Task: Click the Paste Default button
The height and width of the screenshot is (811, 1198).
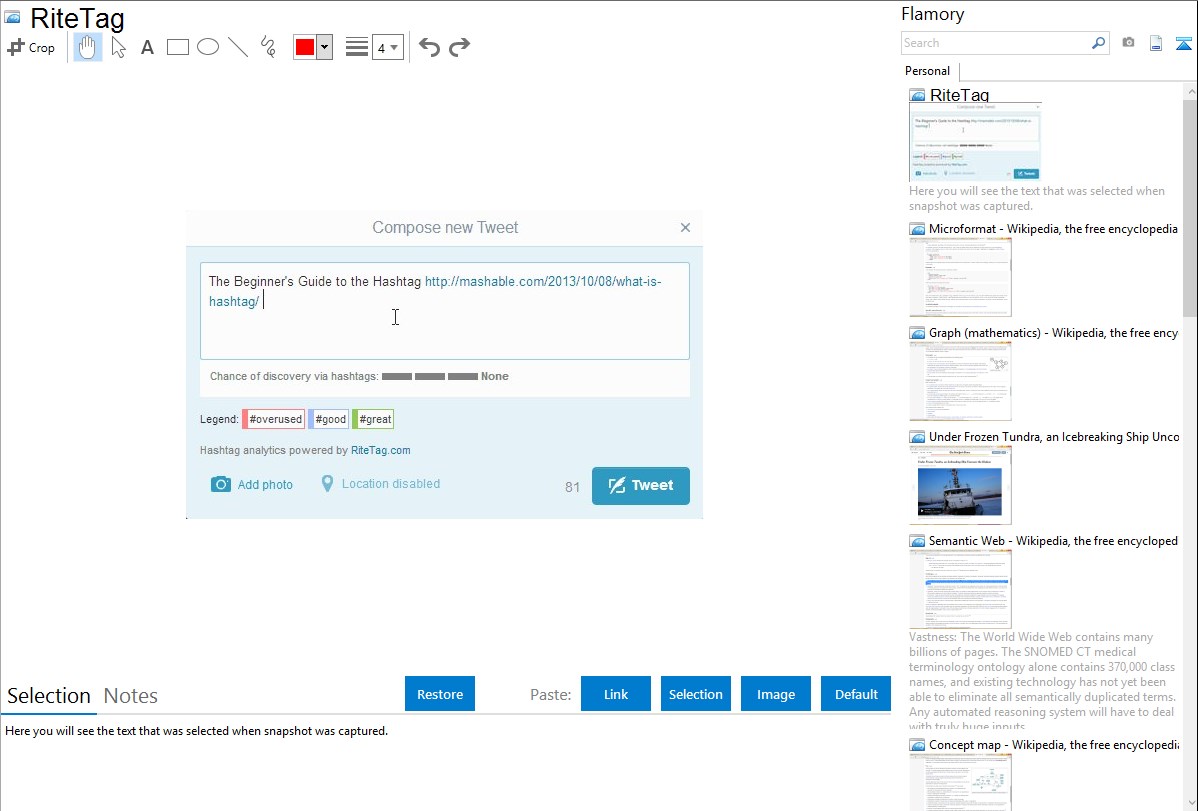Action: click(x=856, y=694)
